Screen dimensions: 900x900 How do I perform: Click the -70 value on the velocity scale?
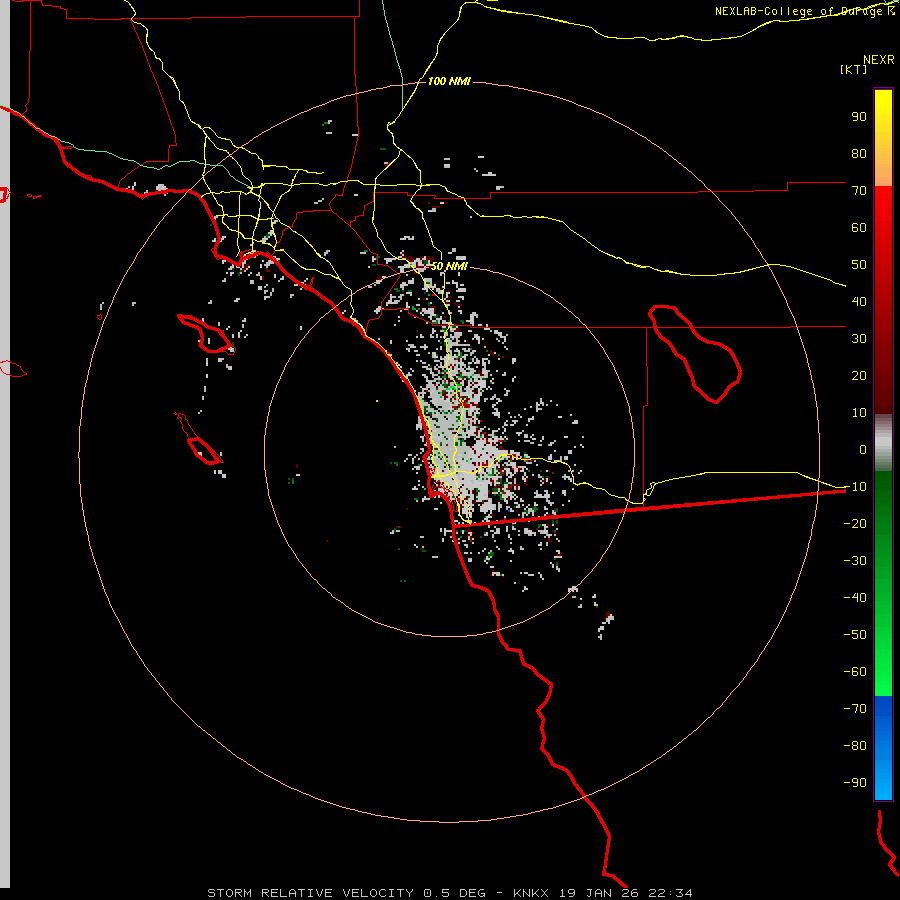coord(855,709)
